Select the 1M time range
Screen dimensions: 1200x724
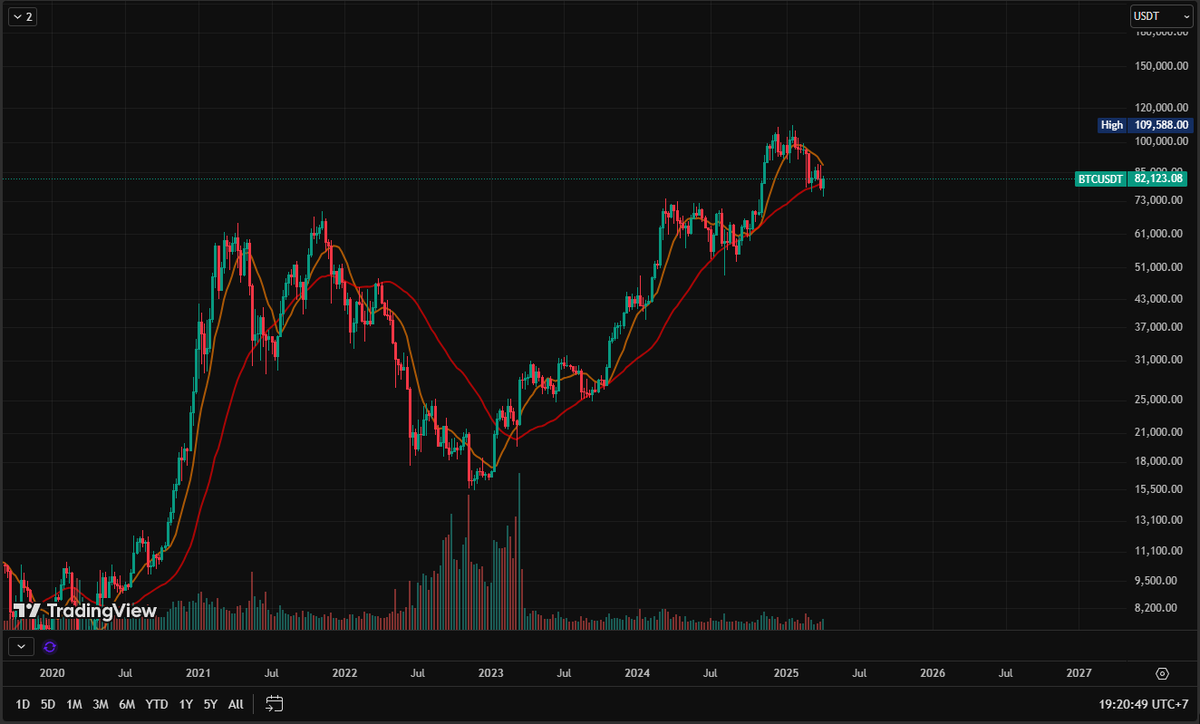pyautogui.click(x=74, y=704)
